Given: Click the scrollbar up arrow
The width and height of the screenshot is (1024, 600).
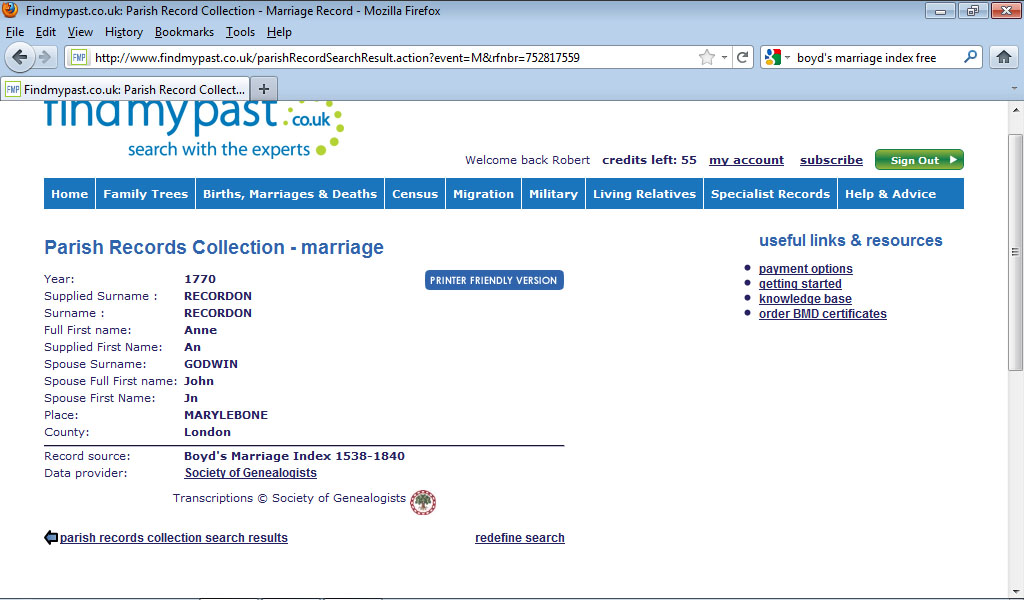Looking at the screenshot, I should coord(1015,110).
